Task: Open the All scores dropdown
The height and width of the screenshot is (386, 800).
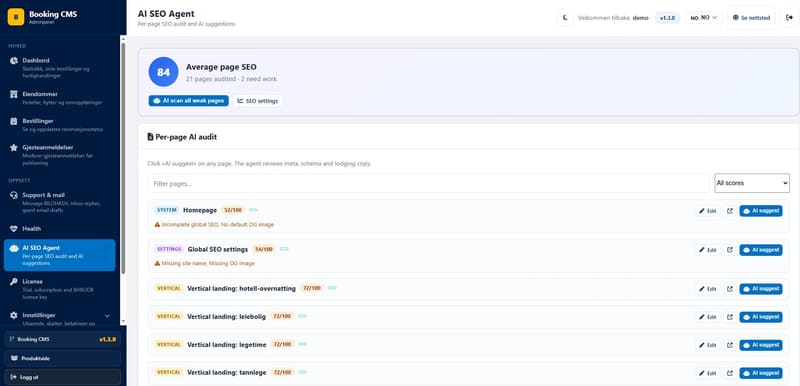Action: point(752,183)
